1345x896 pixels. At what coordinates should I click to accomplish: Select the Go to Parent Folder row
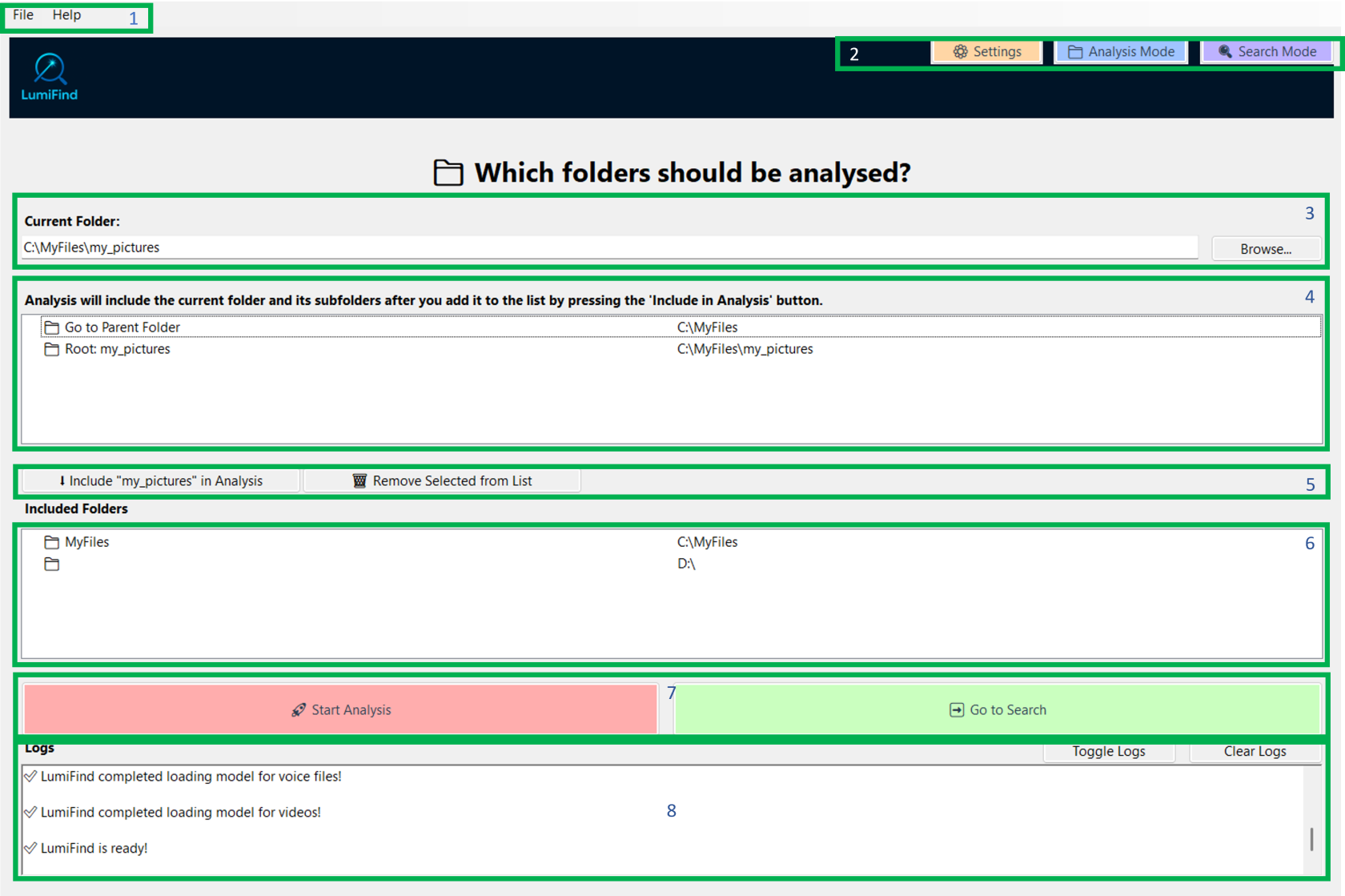click(x=681, y=327)
